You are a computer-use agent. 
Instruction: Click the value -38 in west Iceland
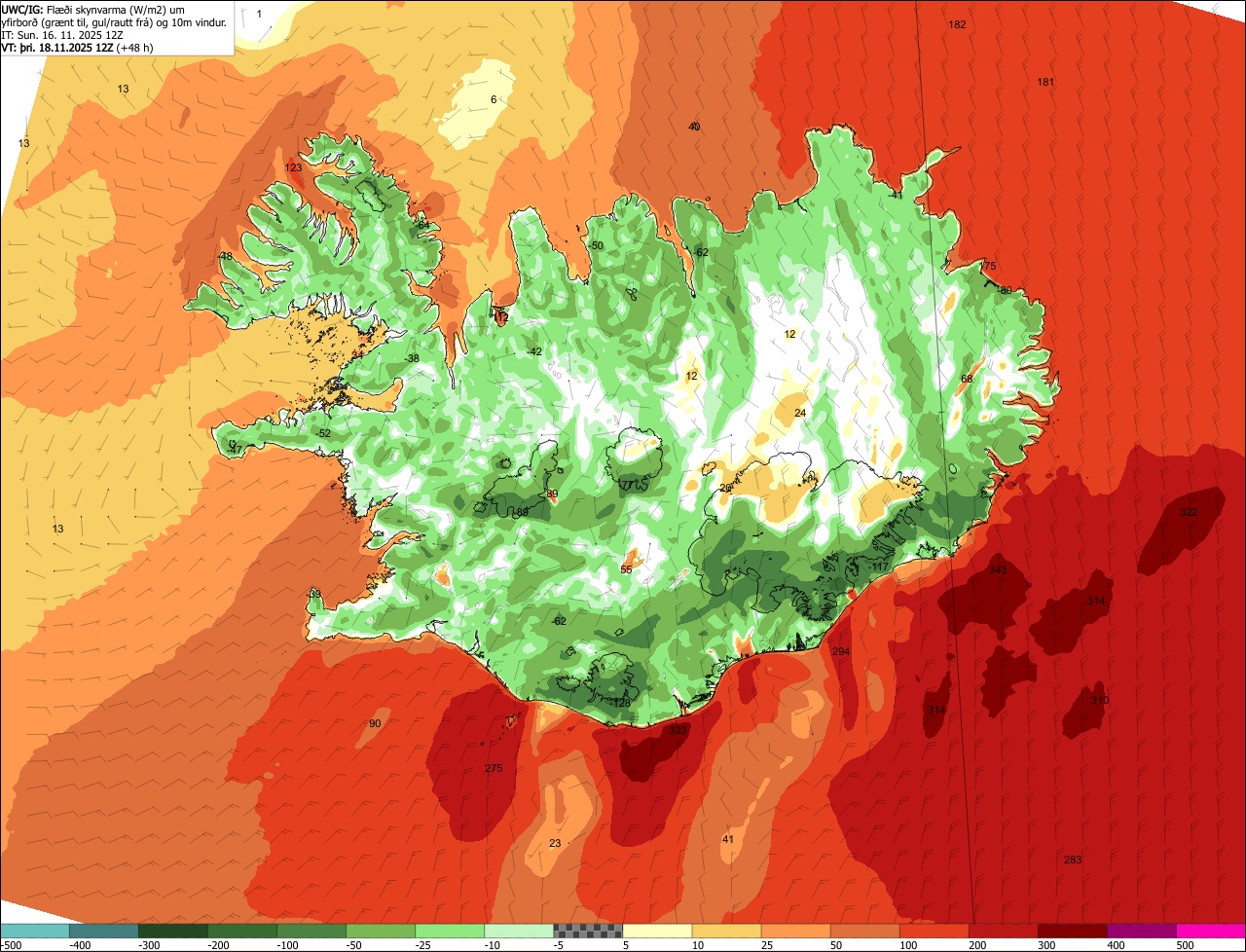coord(412,358)
